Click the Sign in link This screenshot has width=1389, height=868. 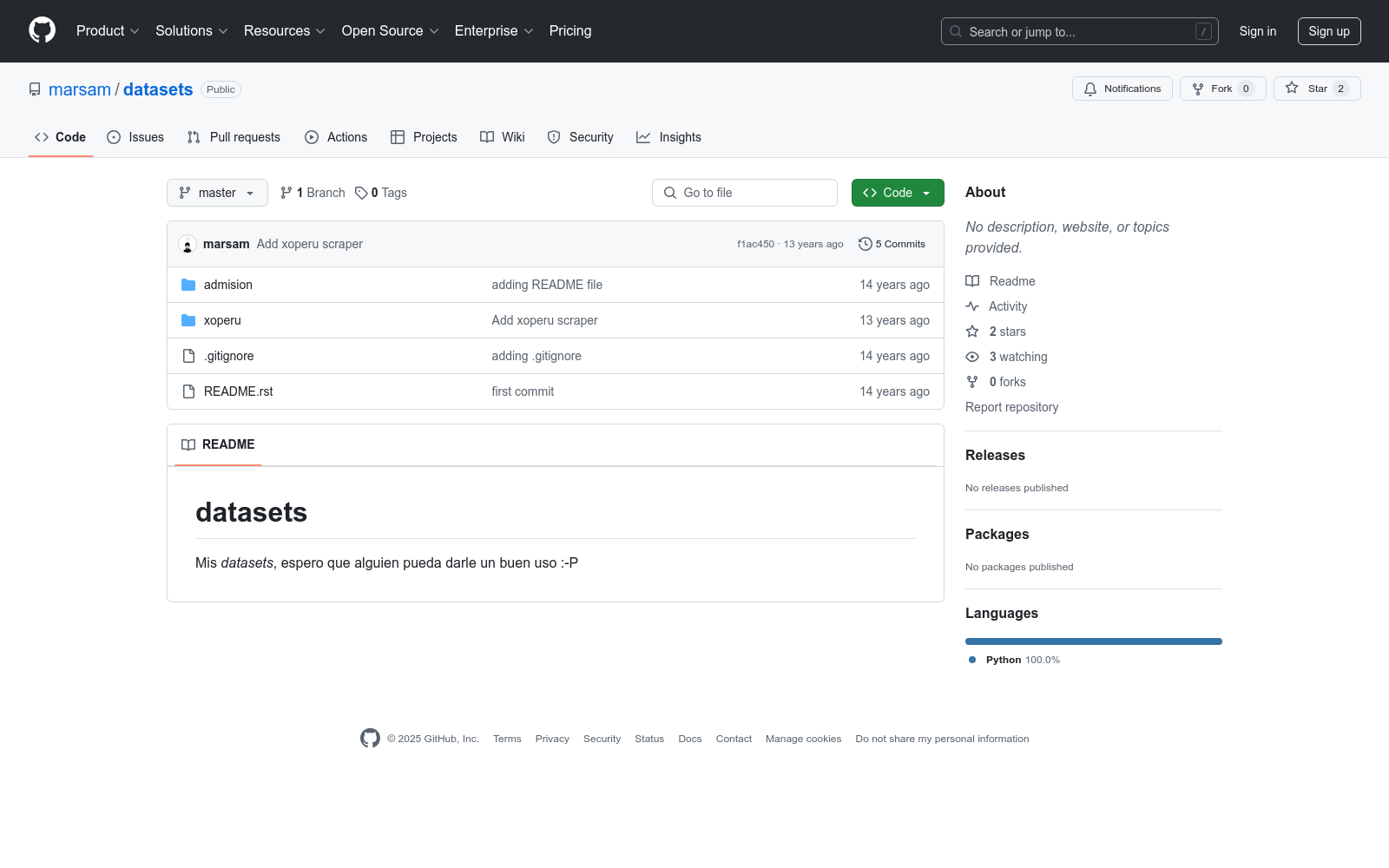pos(1258,31)
